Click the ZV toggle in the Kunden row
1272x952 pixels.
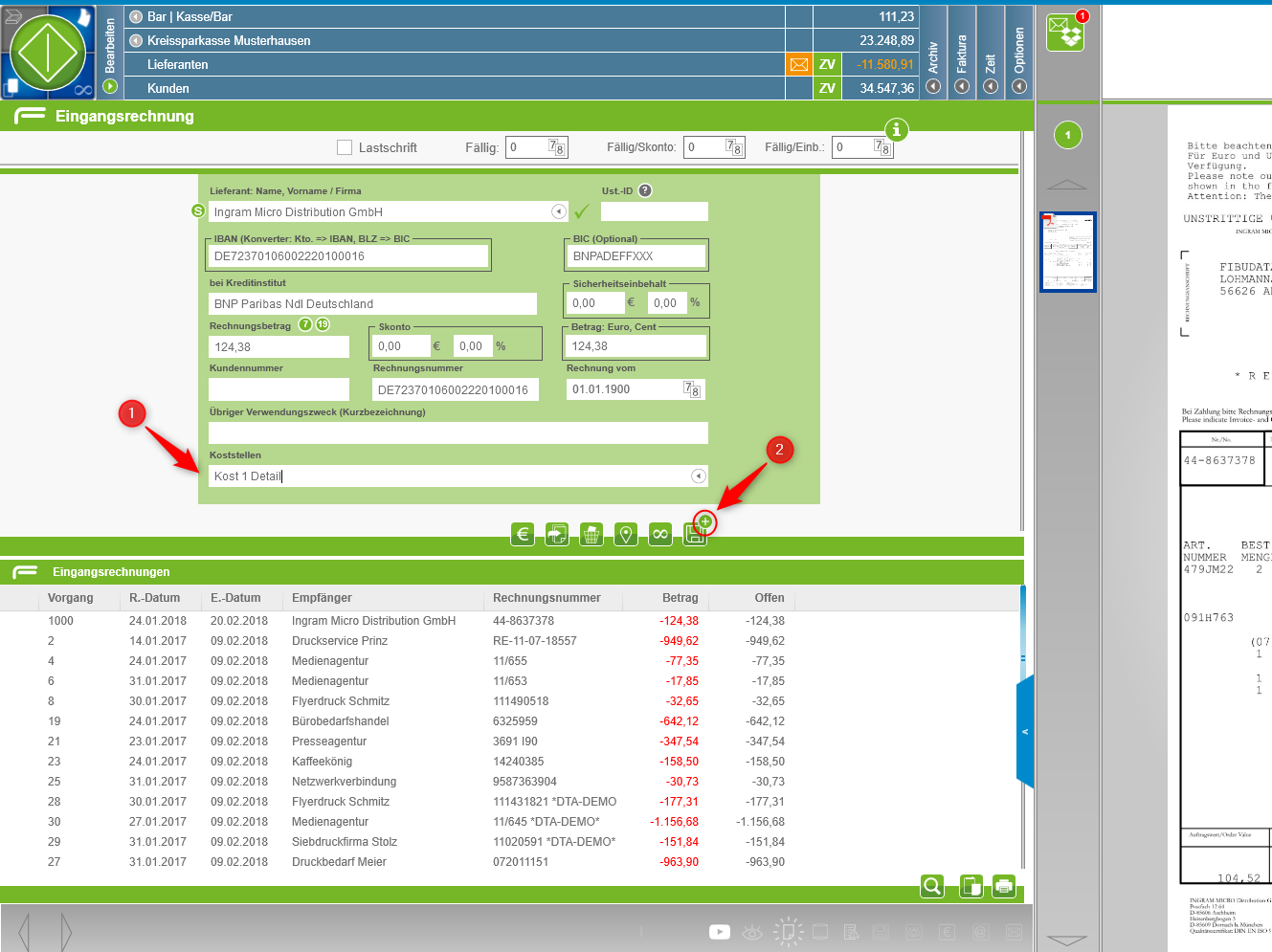(x=827, y=88)
